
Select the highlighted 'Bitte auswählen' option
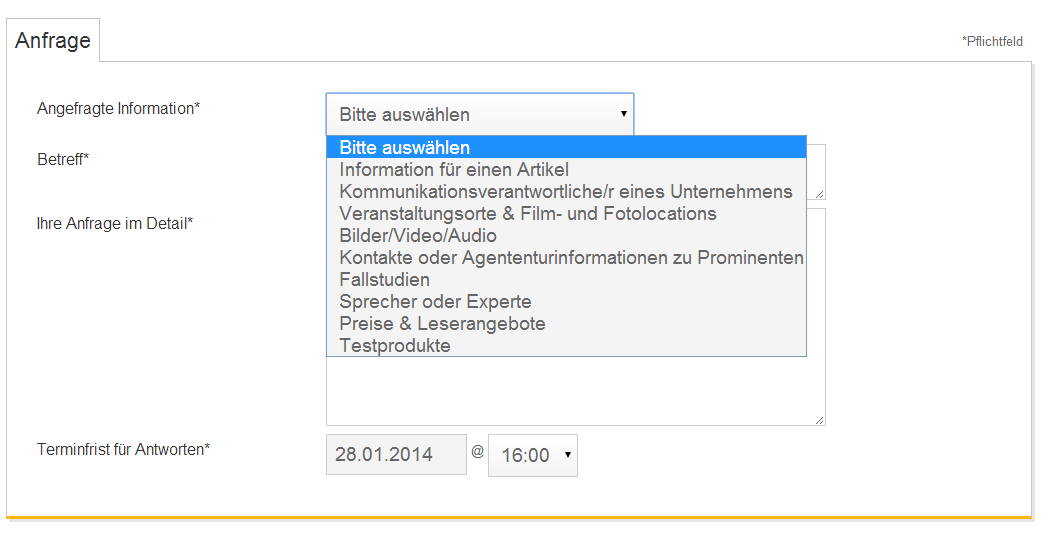(x=566, y=147)
